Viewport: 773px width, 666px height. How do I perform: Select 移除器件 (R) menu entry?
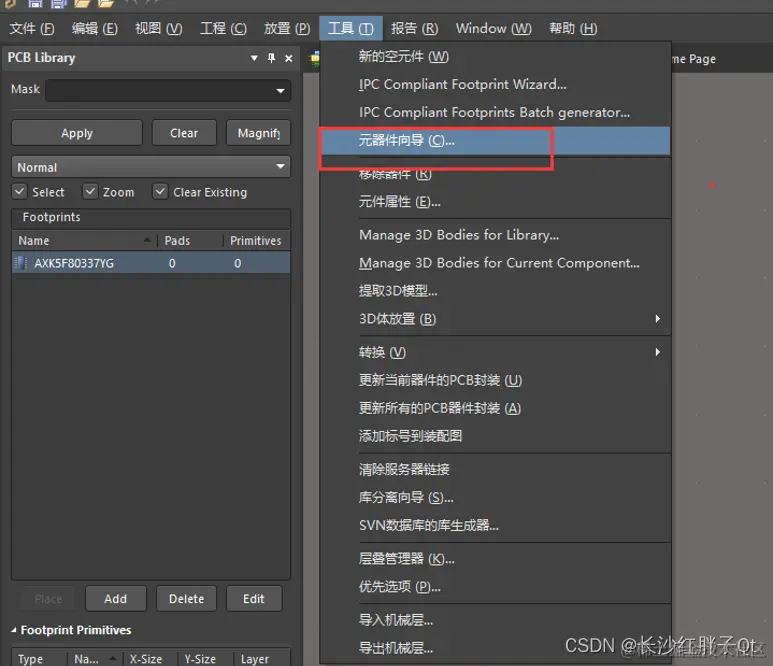click(x=495, y=173)
